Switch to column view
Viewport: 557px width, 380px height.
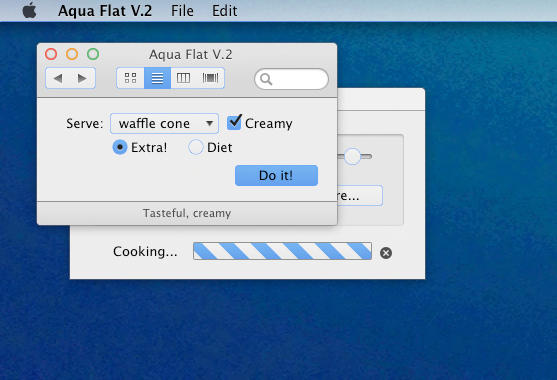pyautogui.click(x=183, y=78)
